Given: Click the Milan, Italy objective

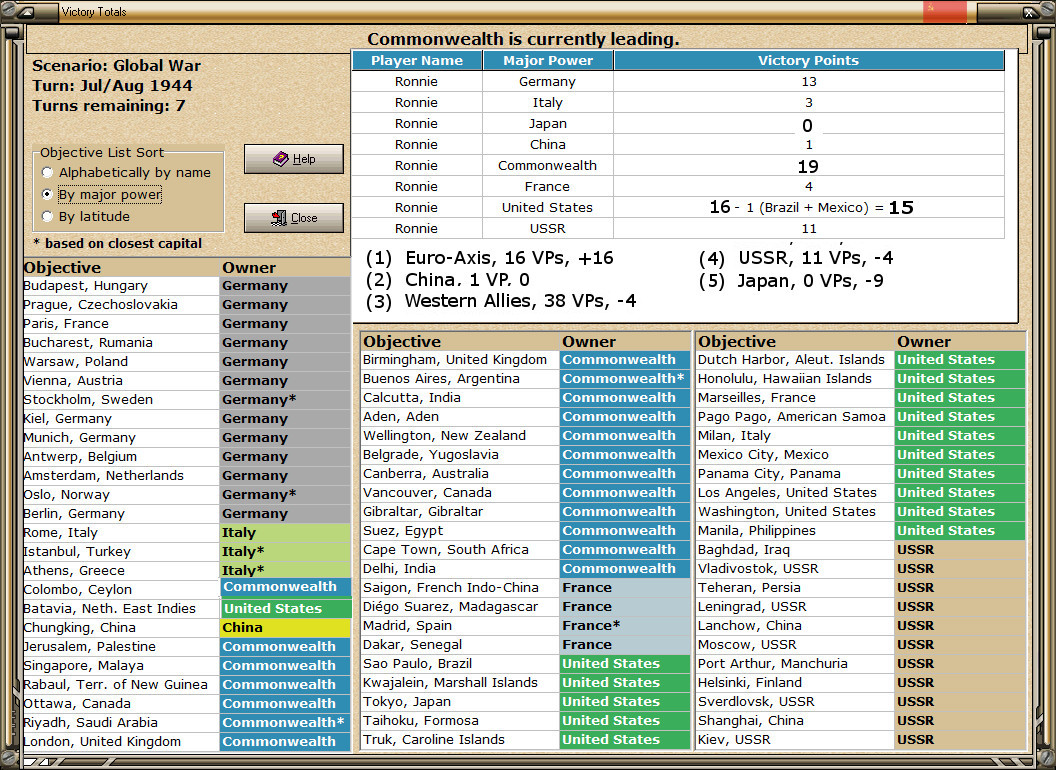Looking at the screenshot, I should pyautogui.click(x=734, y=436).
